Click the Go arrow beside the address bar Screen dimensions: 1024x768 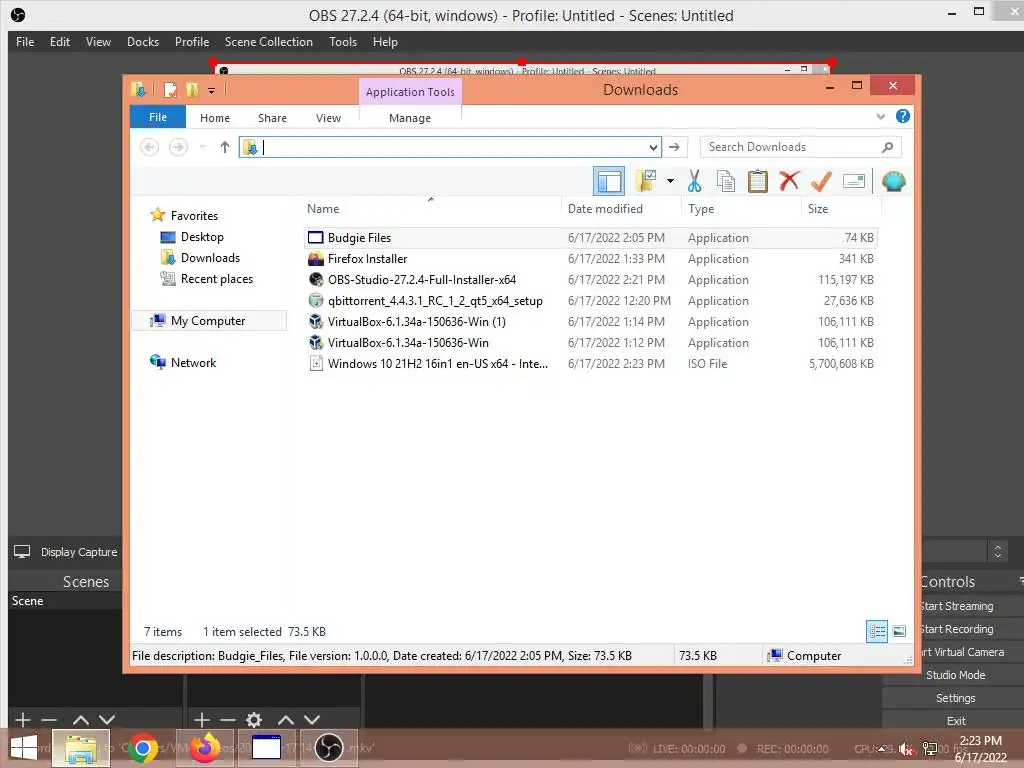click(674, 147)
